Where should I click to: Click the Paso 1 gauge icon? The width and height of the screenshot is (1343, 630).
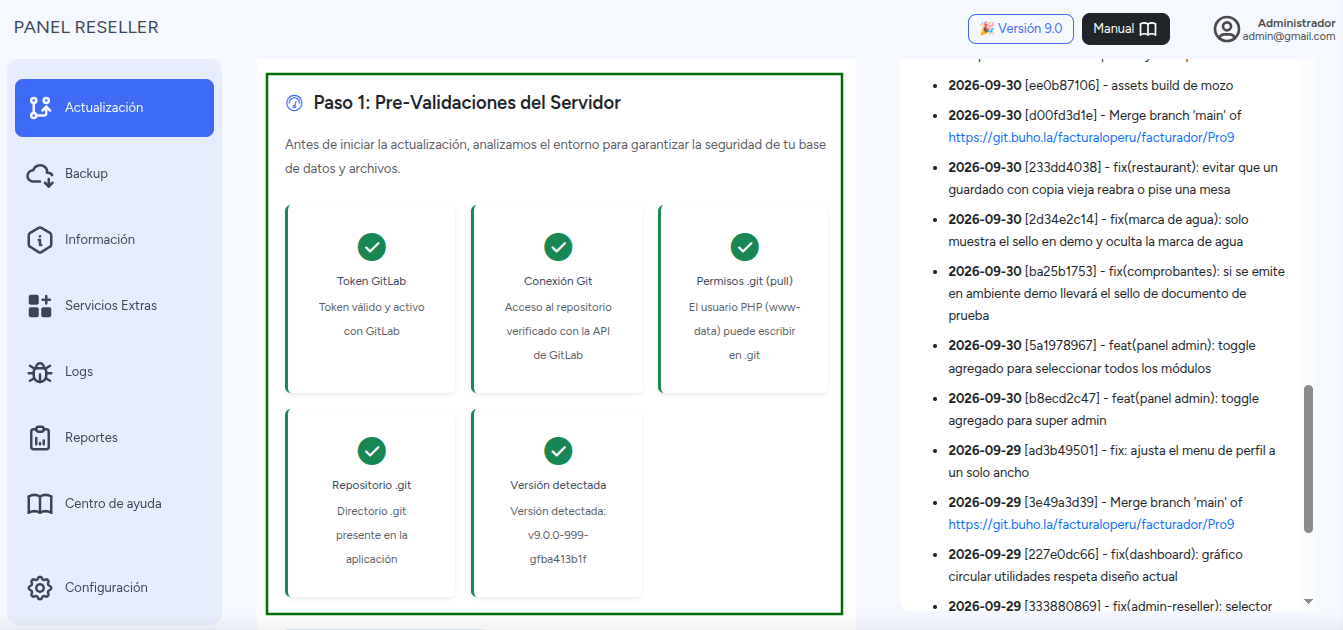(x=294, y=103)
